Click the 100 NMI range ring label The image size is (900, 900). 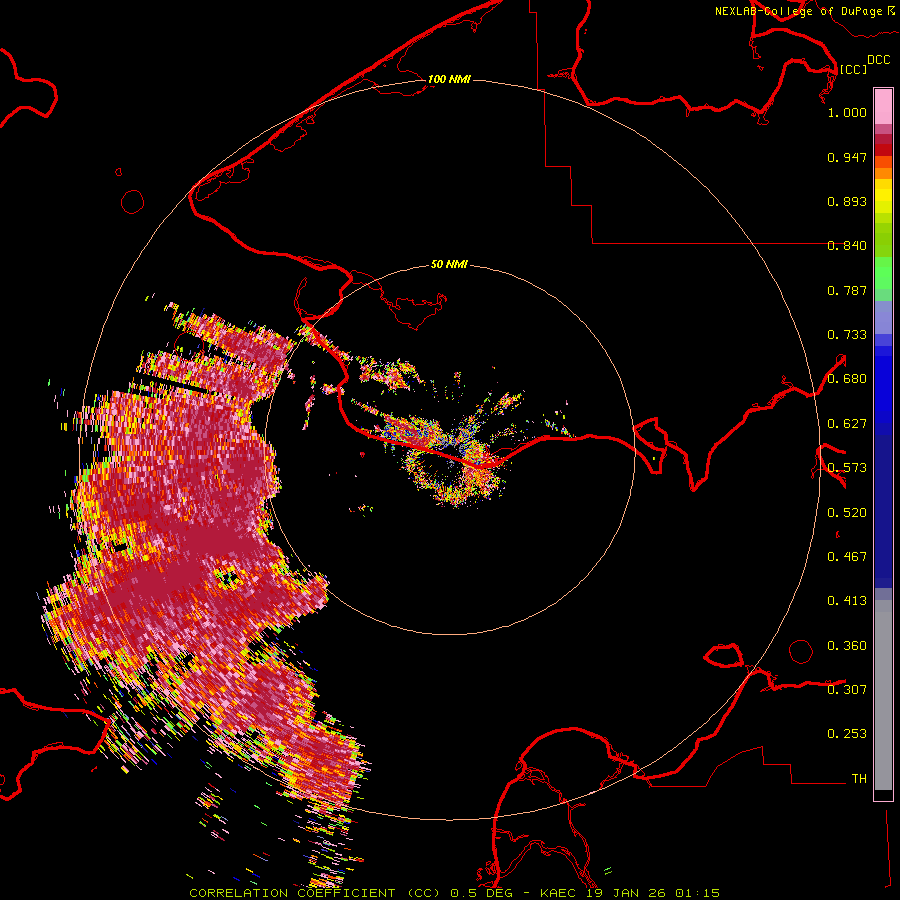click(449, 79)
